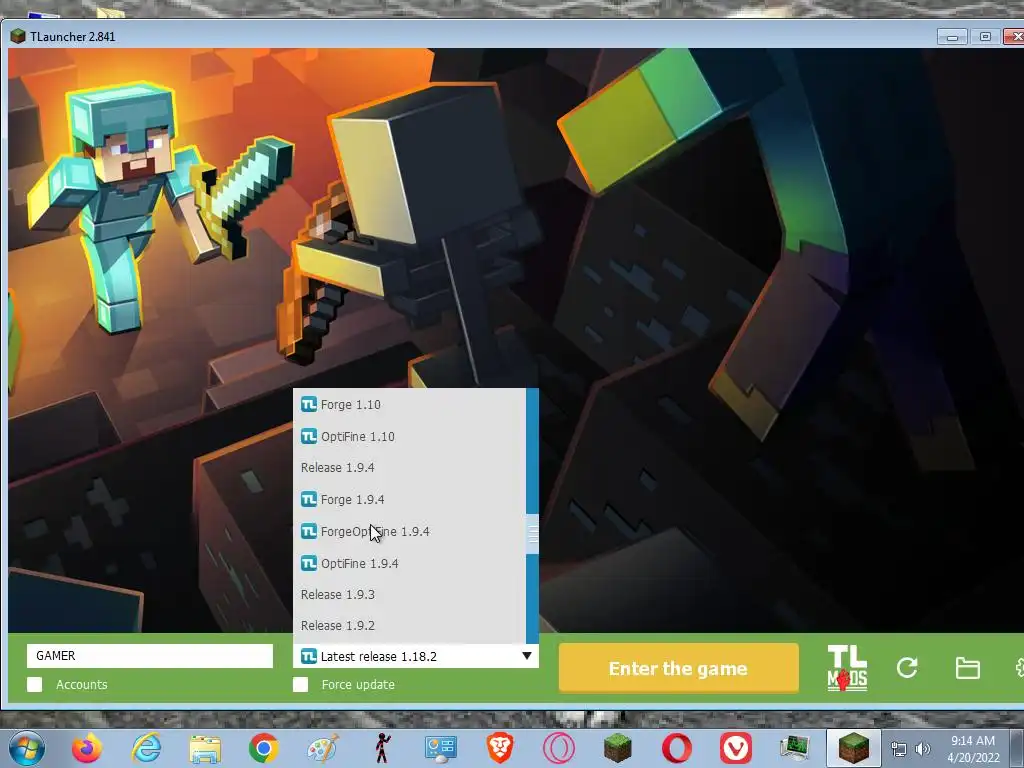1024x768 pixels.
Task: Switch to the active TLauncher taskbar button
Action: coord(854,748)
